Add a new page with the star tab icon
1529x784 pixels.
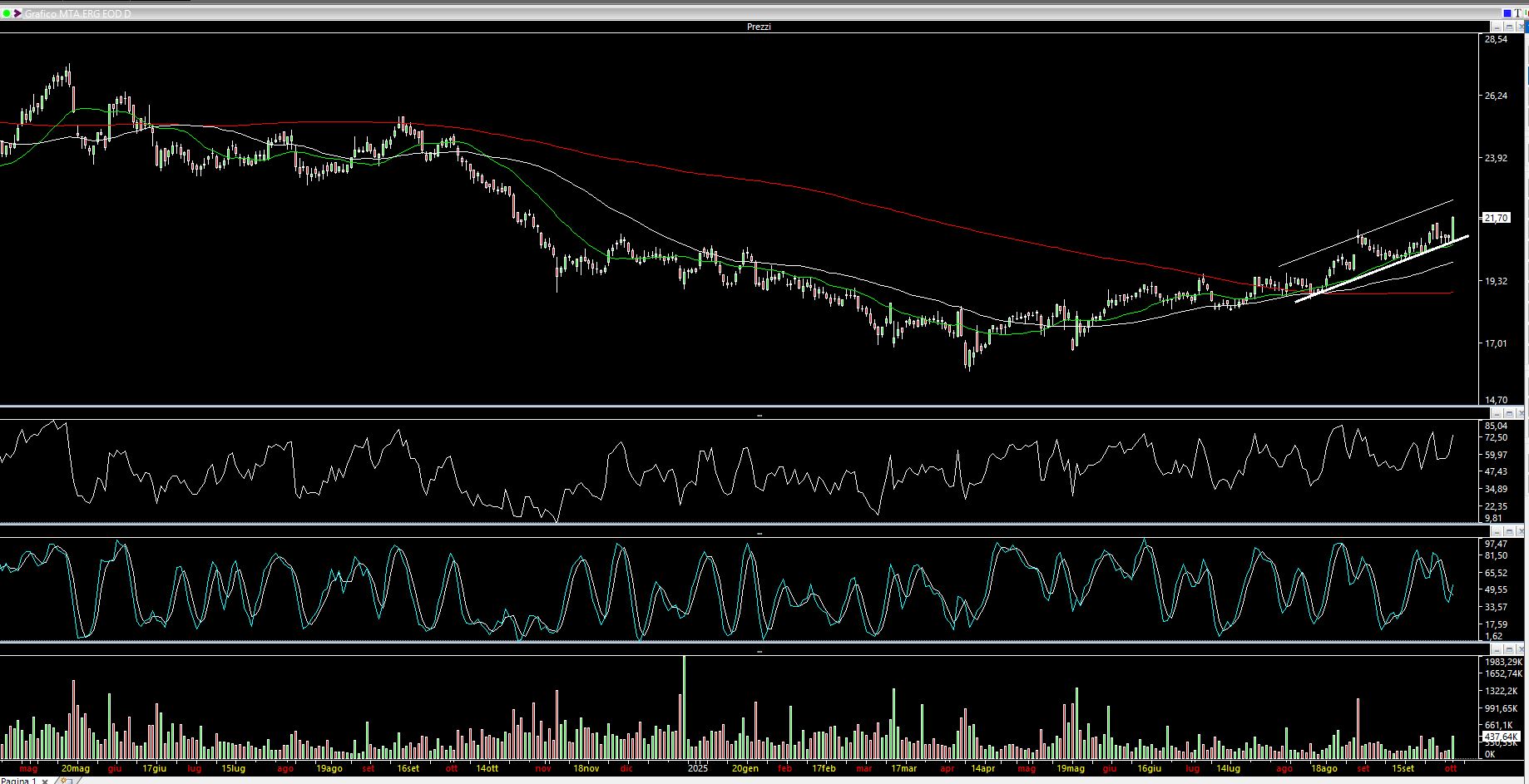pyautogui.click(x=65, y=781)
